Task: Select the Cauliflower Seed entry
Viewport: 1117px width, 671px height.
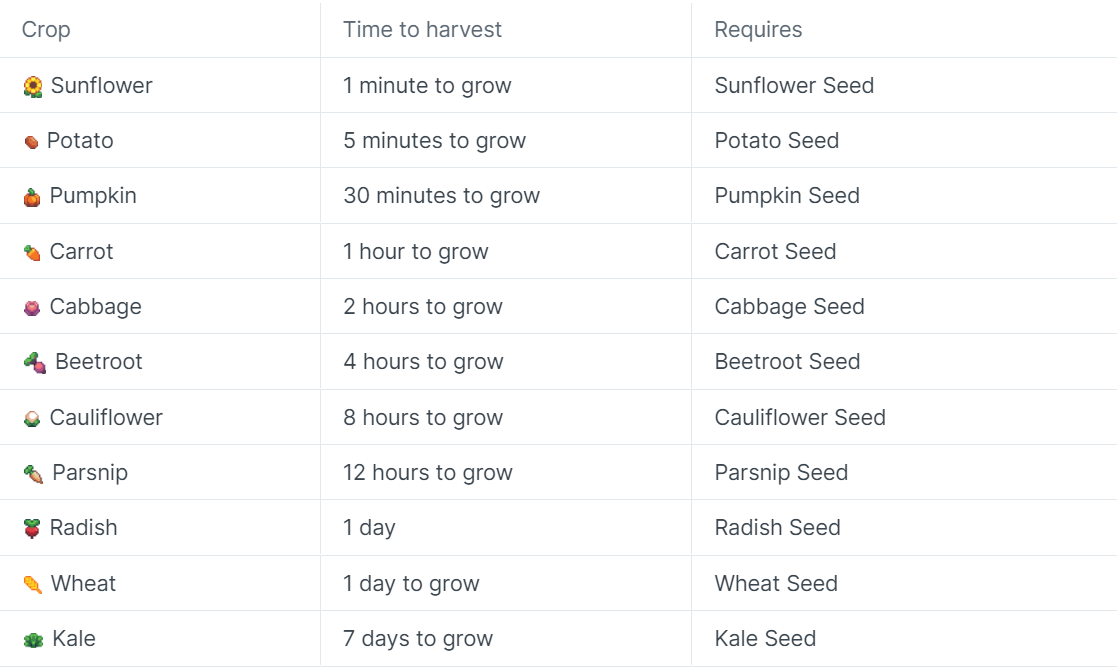Action: click(x=800, y=417)
